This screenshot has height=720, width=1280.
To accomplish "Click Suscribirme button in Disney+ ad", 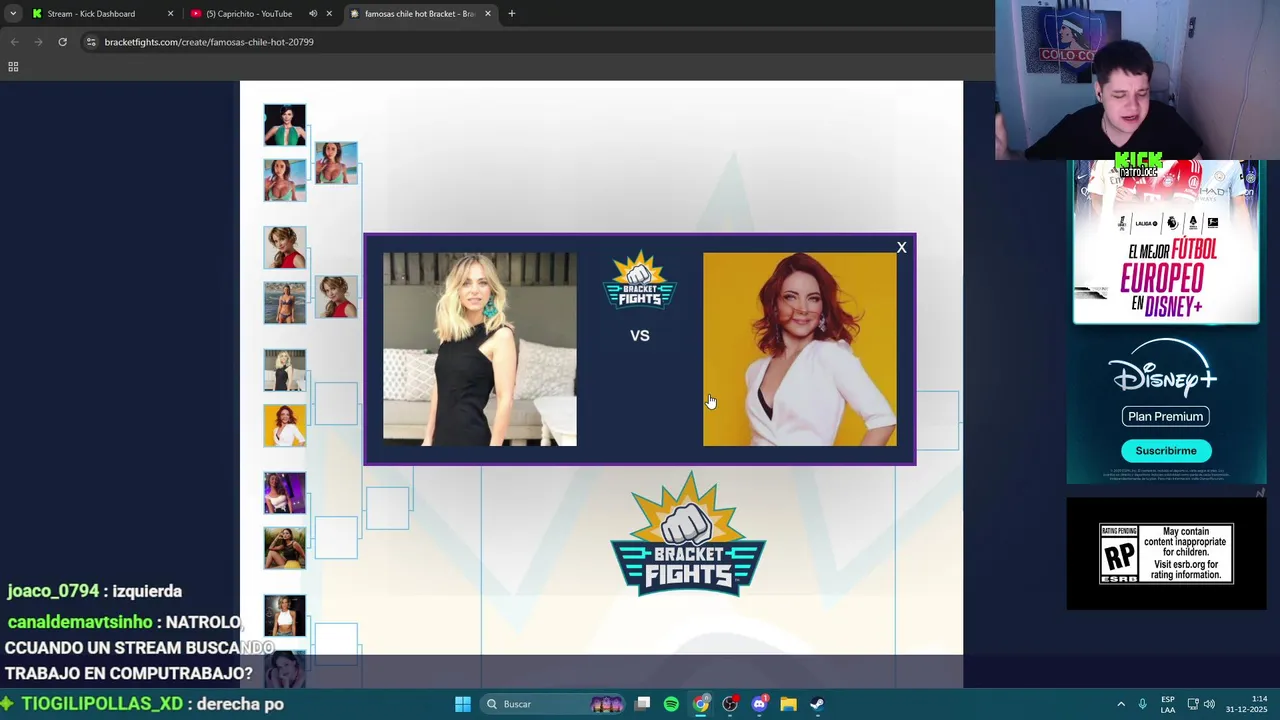I will (x=1166, y=451).
